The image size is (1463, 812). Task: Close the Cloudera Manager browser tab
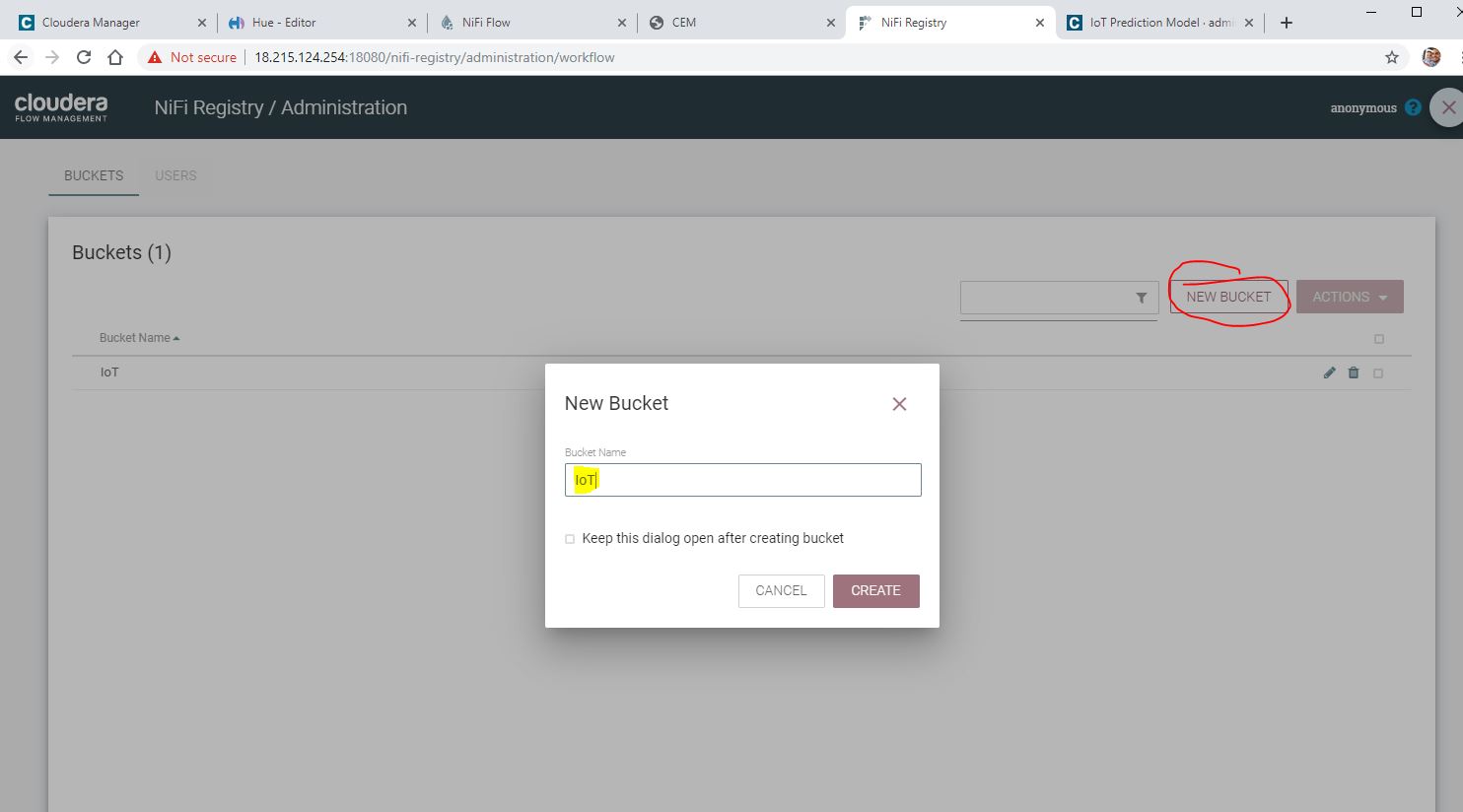pos(202,23)
